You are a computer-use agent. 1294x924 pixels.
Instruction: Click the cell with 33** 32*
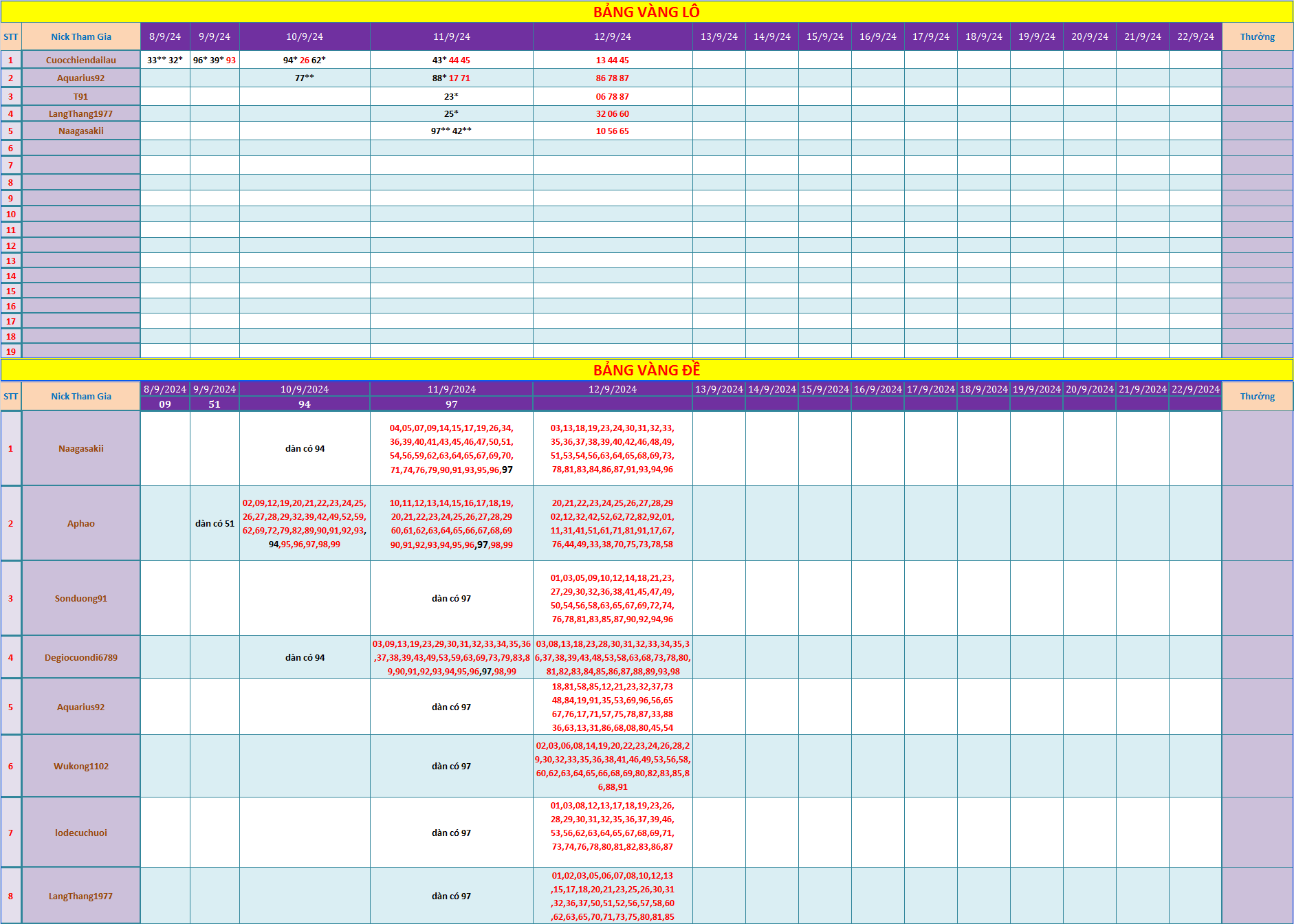click(x=165, y=60)
